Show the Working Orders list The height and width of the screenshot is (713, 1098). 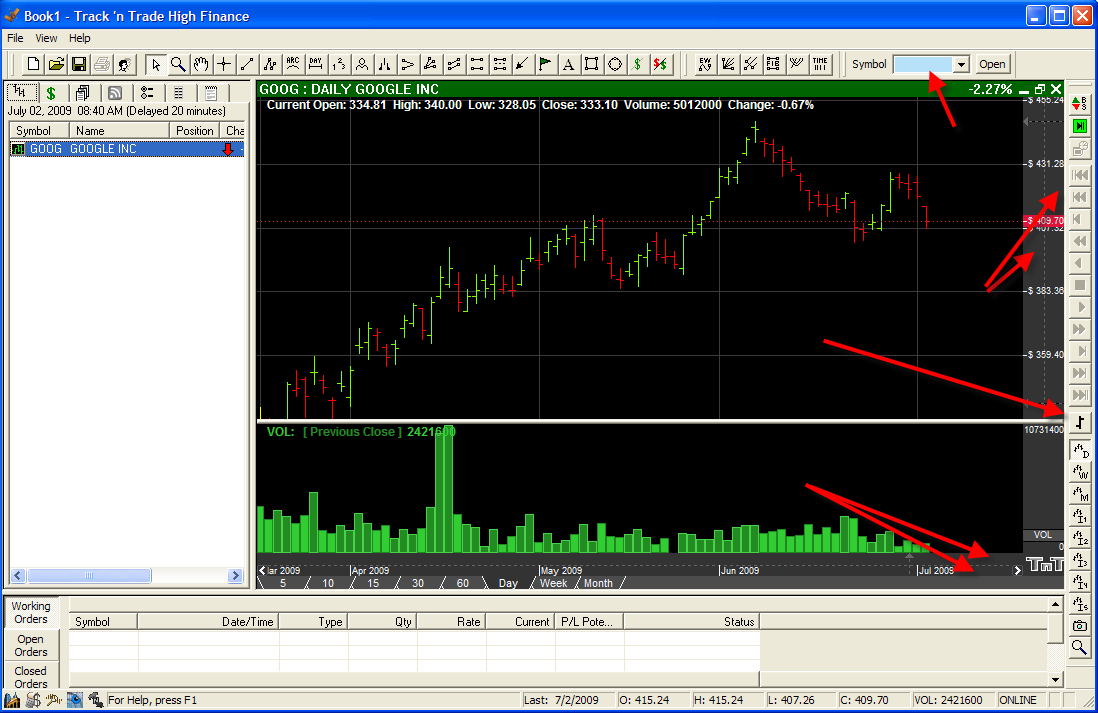(x=31, y=612)
